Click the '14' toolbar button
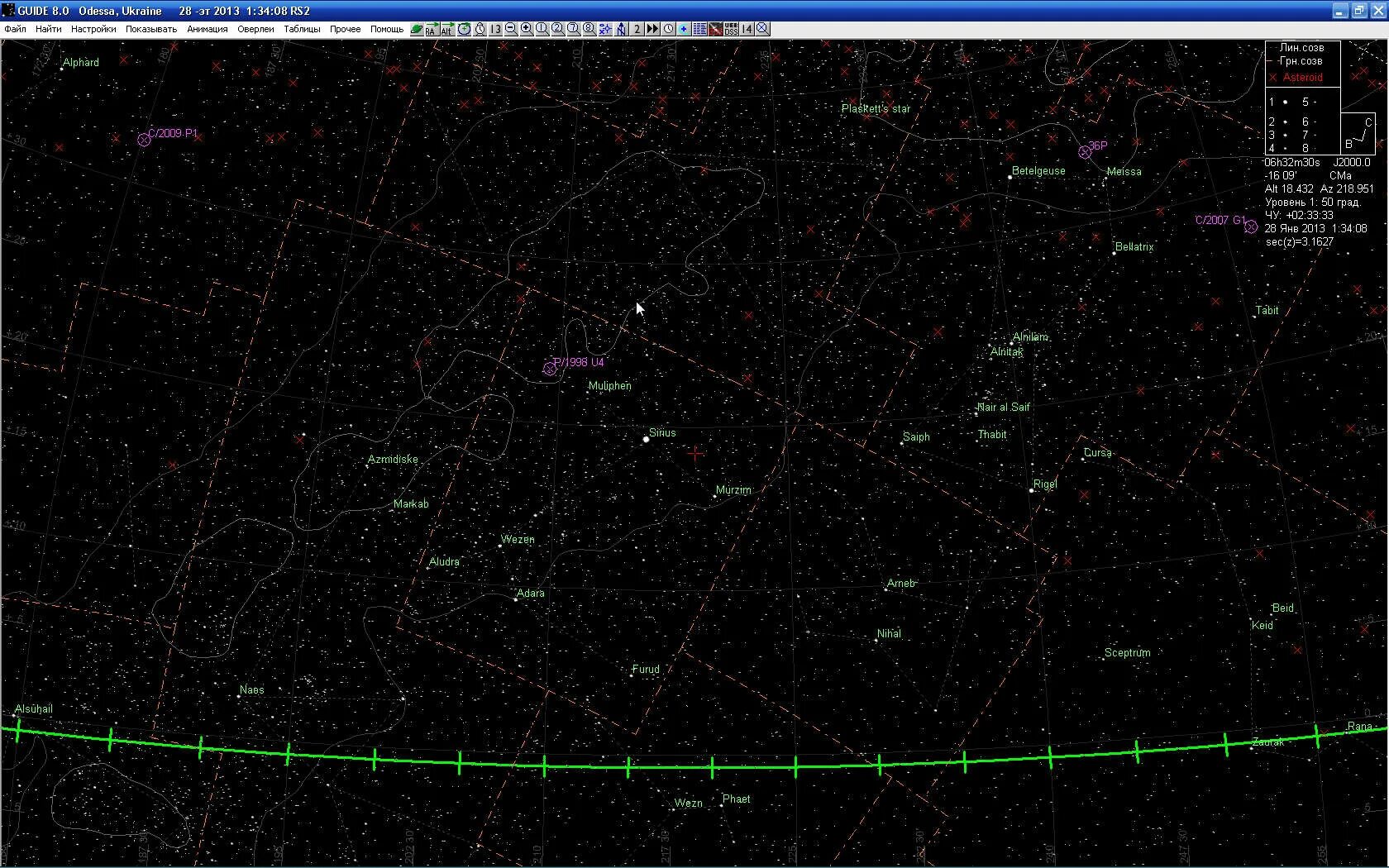 pos(747,29)
